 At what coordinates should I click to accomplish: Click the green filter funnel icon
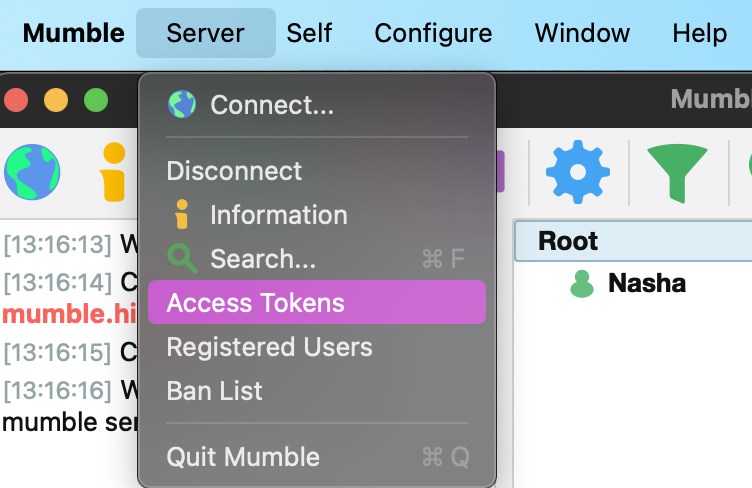coord(677,171)
